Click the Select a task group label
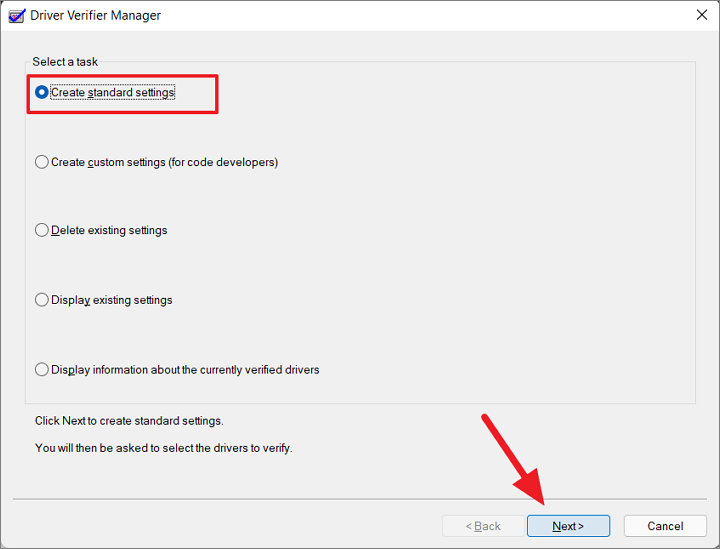720x549 pixels. coord(65,62)
